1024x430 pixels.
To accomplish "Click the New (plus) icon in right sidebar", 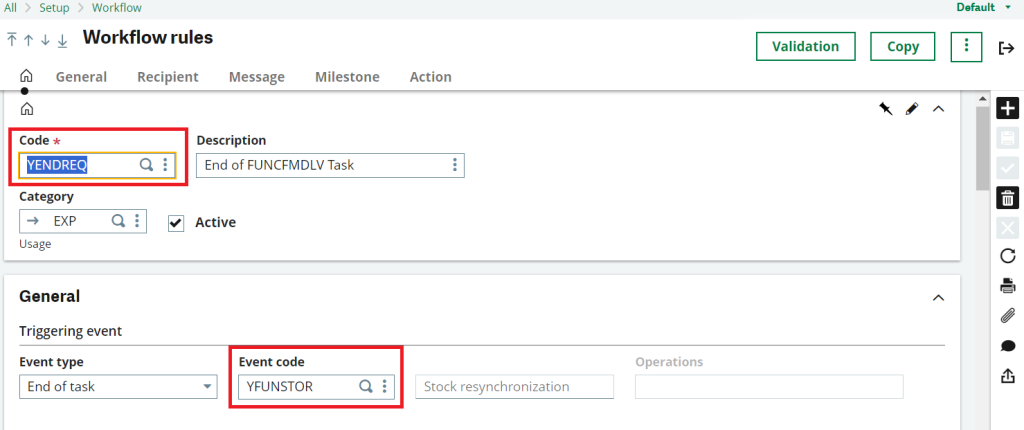I will coord(1008,108).
